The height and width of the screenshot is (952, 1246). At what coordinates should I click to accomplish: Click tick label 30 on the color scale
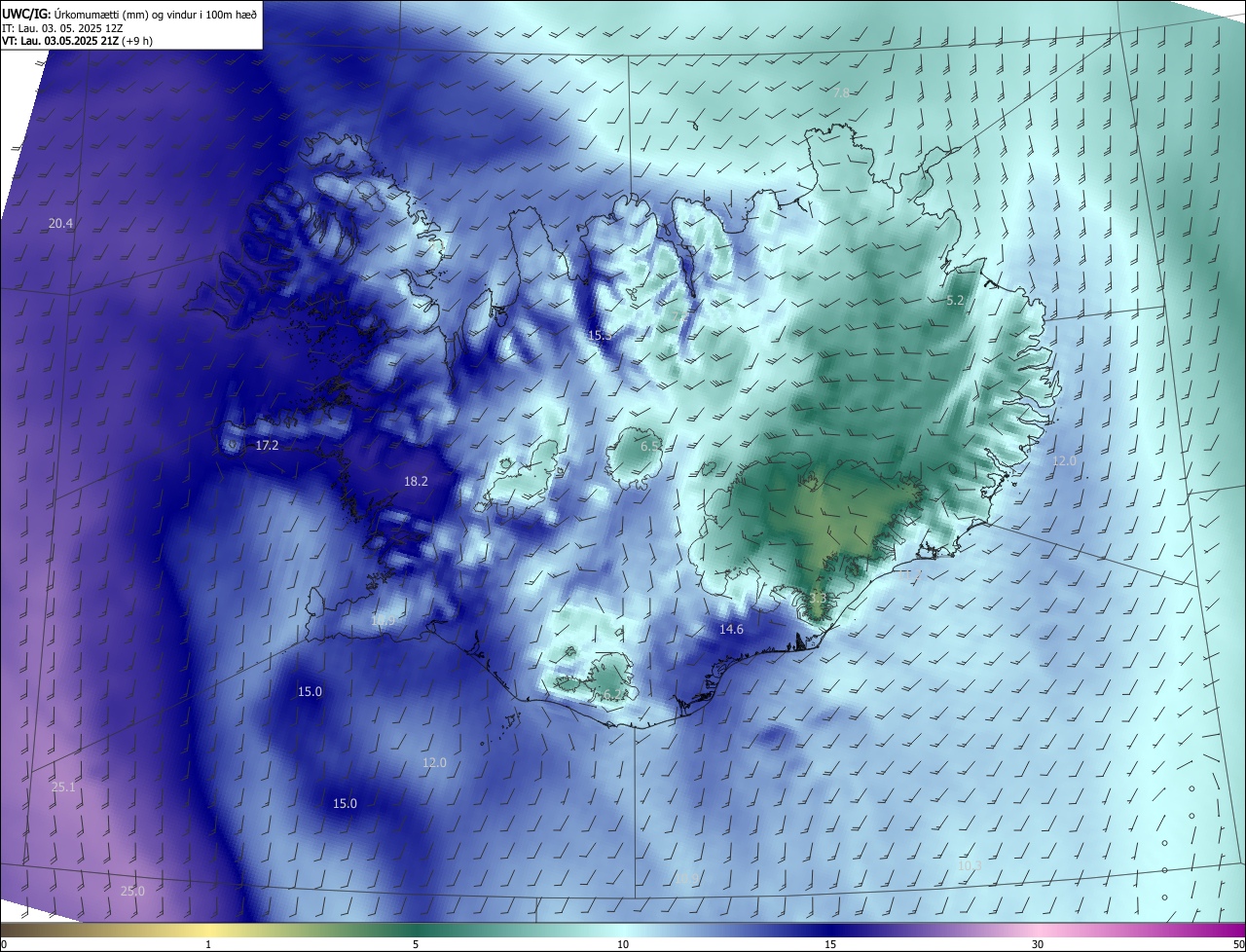click(x=1038, y=944)
